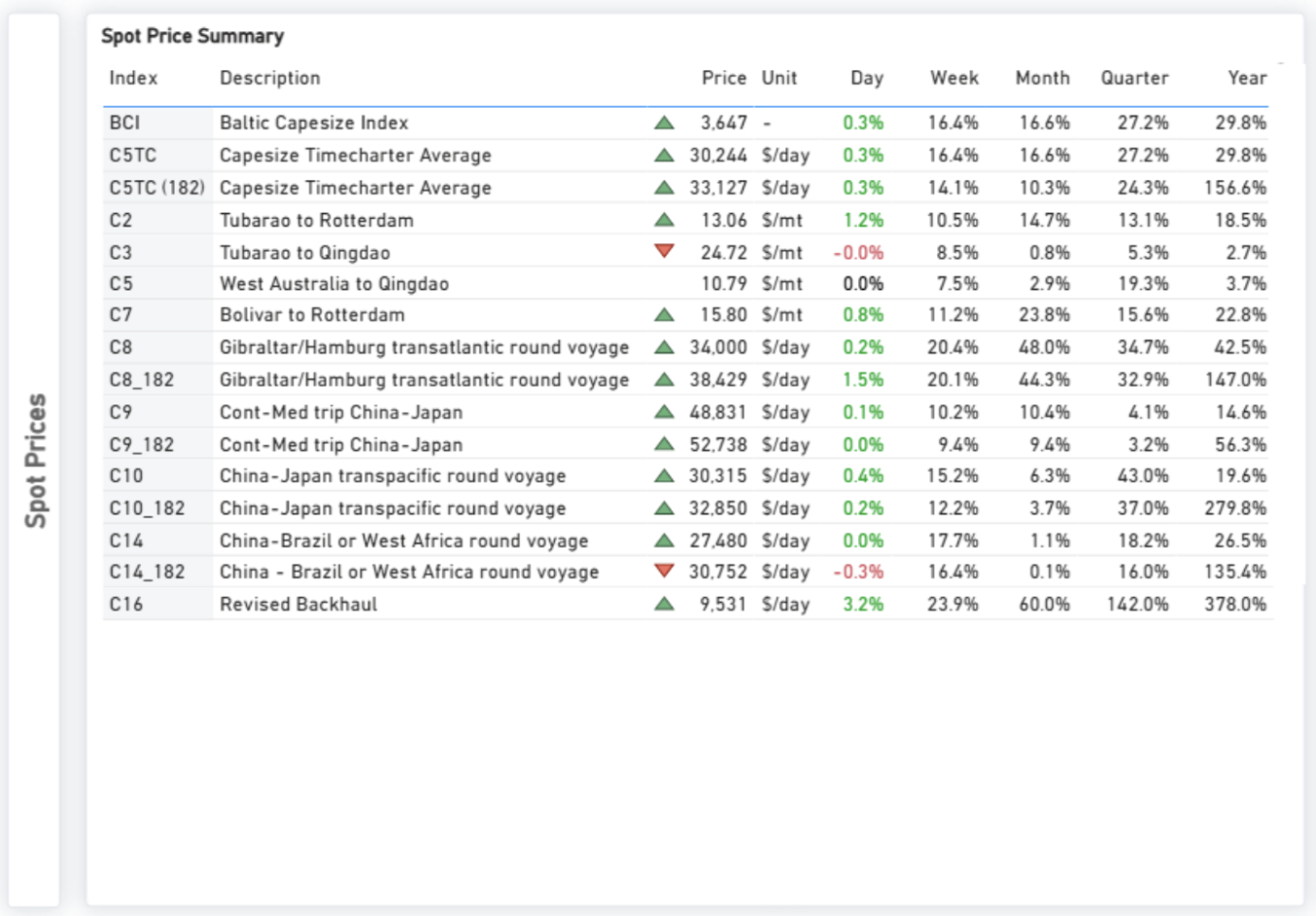Click the 142.0% quarter value
1316x916 pixels.
point(1138,604)
